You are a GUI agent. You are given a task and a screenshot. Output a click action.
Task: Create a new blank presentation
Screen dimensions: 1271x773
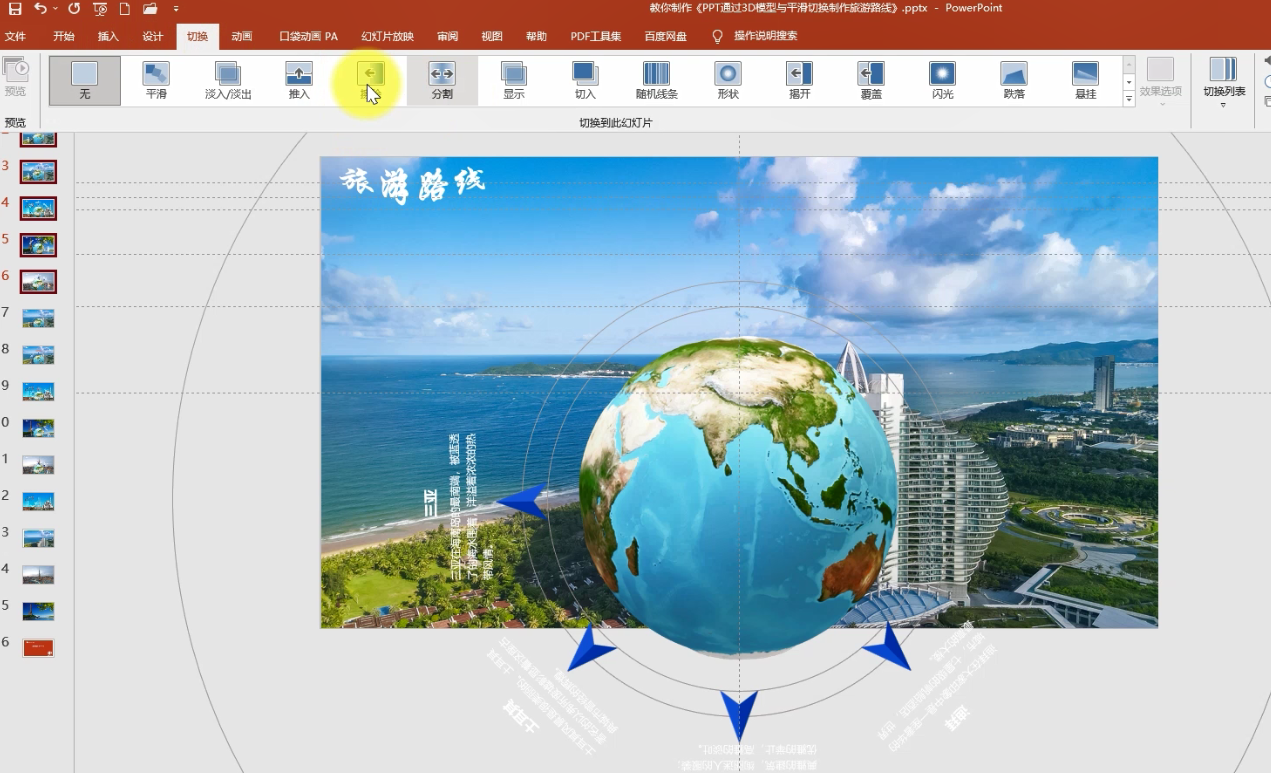click(x=125, y=9)
